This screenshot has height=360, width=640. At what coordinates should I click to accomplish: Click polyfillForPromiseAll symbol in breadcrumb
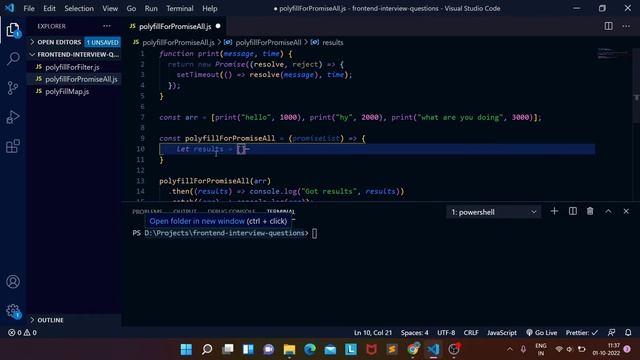pyautogui.click(x=268, y=42)
